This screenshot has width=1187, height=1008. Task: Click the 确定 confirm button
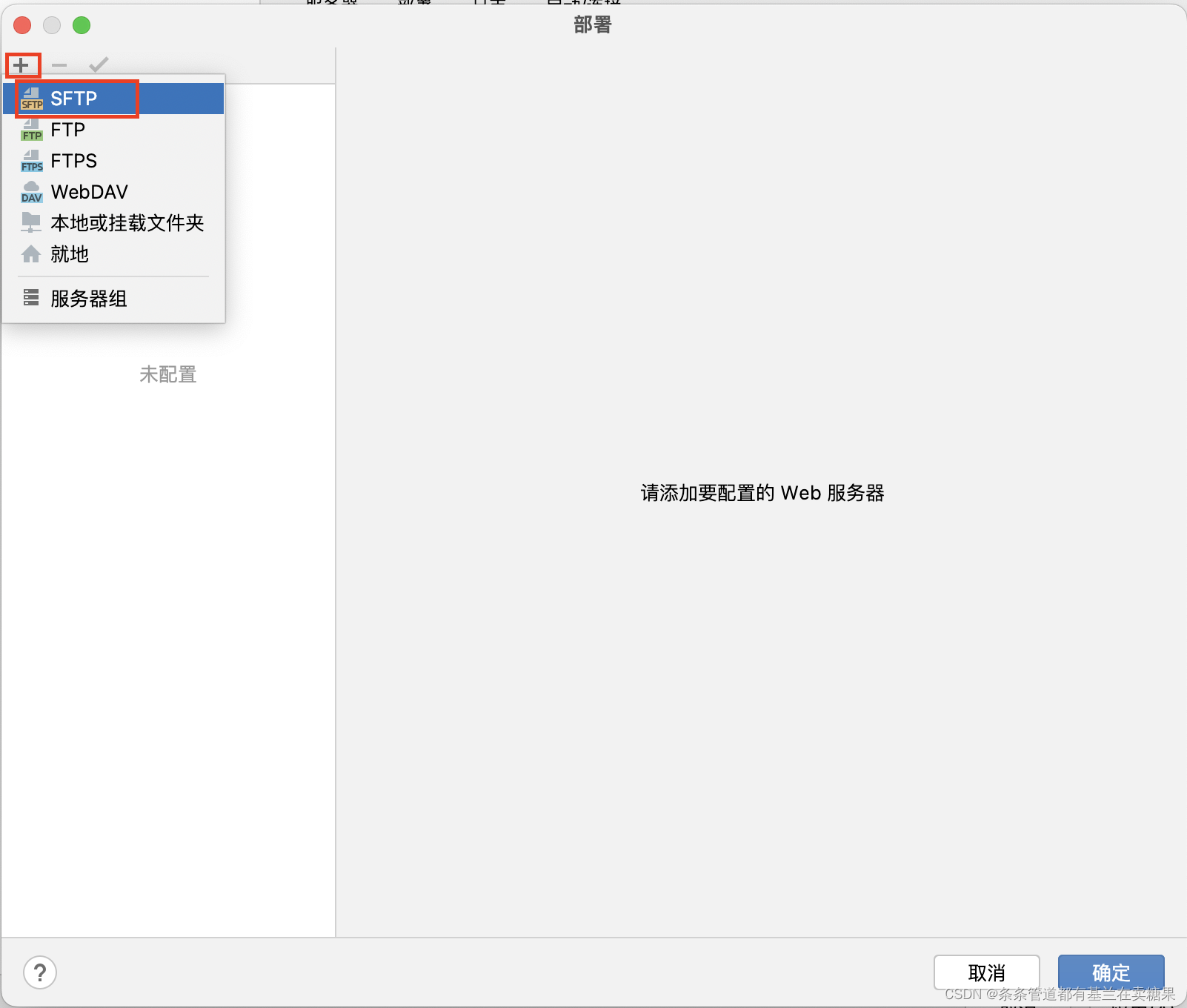click(x=1111, y=972)
